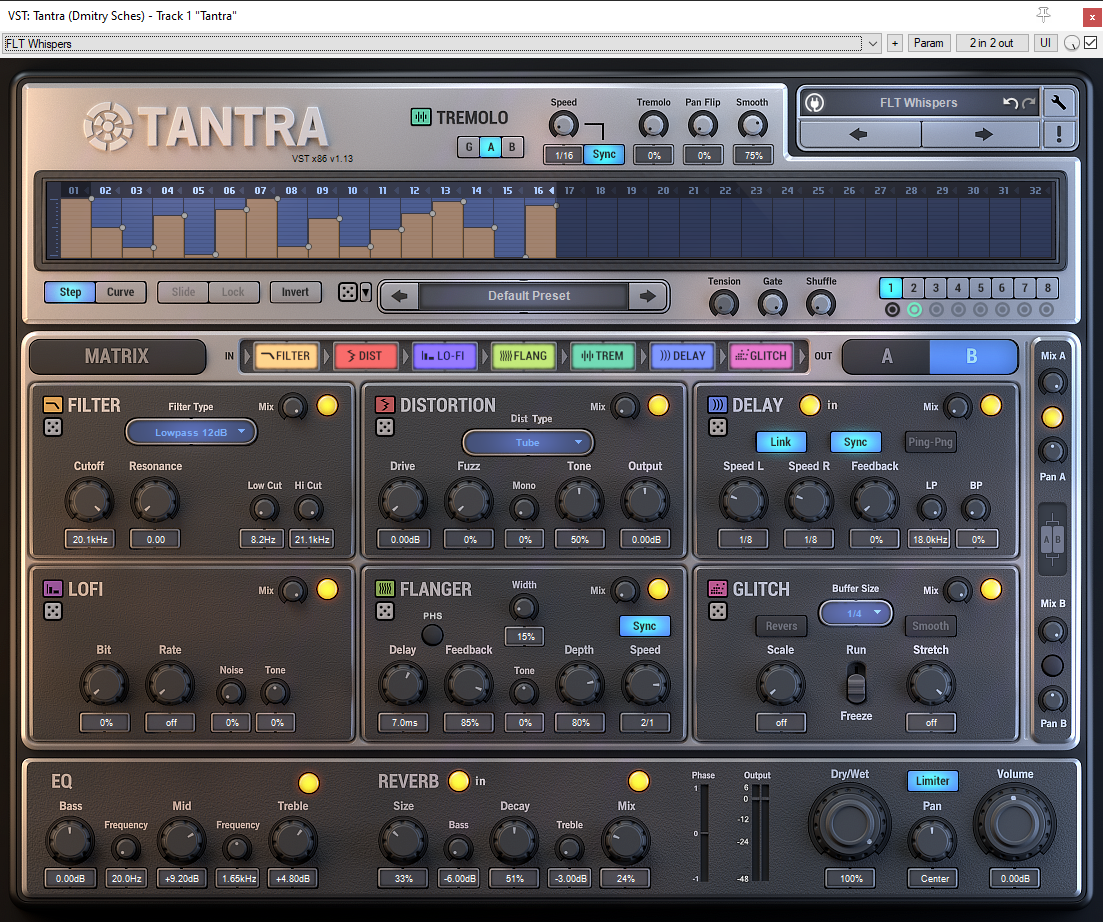The height and width of the screenshot is (922, 1103).
Task: Click the master Volume knob
Action: point(1014,823)
